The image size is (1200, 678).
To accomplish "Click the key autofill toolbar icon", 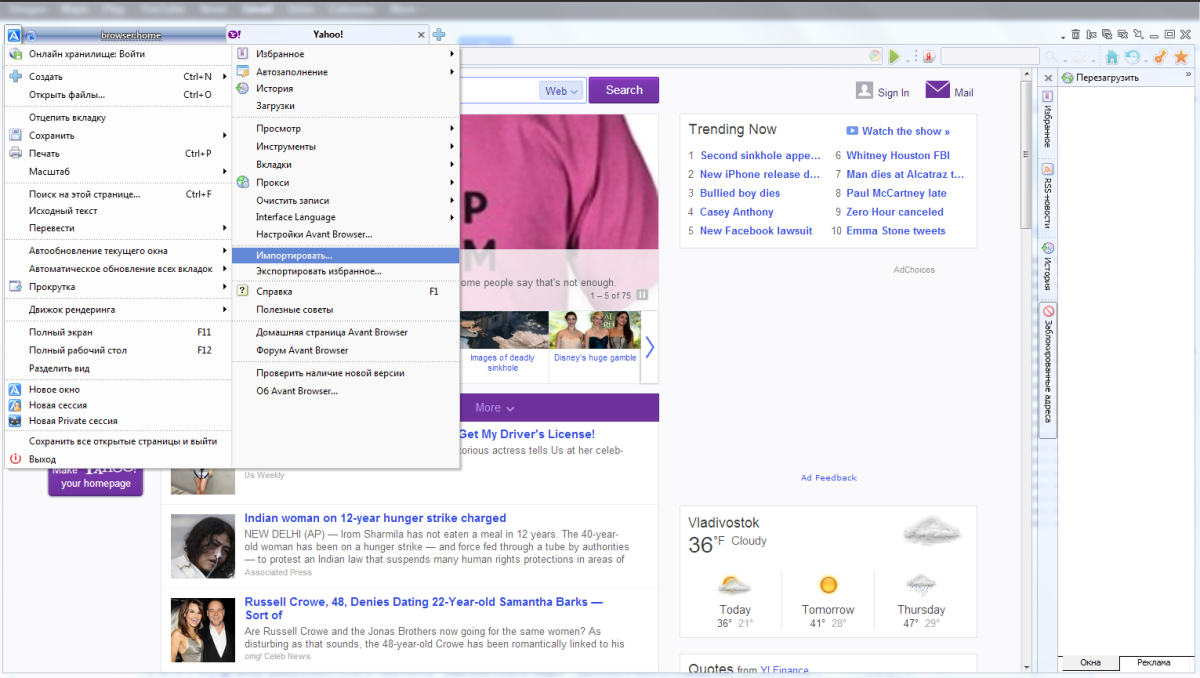I will 1160,57.
